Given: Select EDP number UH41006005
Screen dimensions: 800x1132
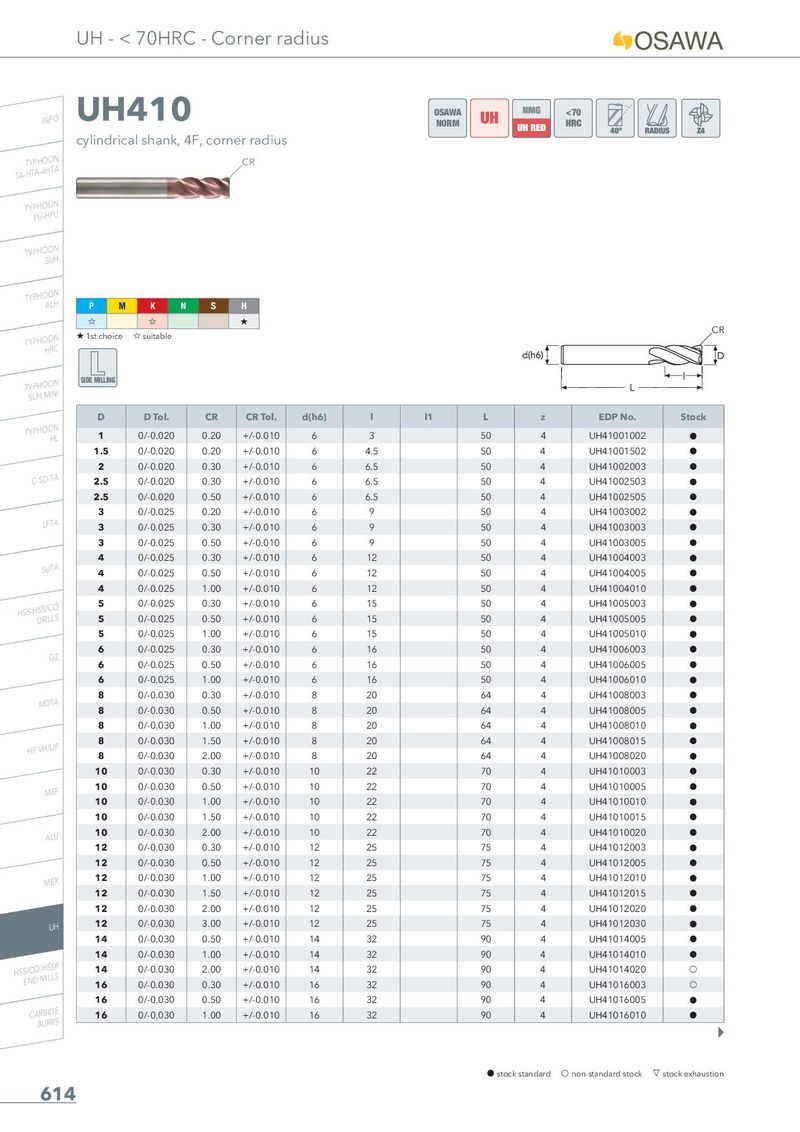Looking at the screenshot, I should pos(617,664).
